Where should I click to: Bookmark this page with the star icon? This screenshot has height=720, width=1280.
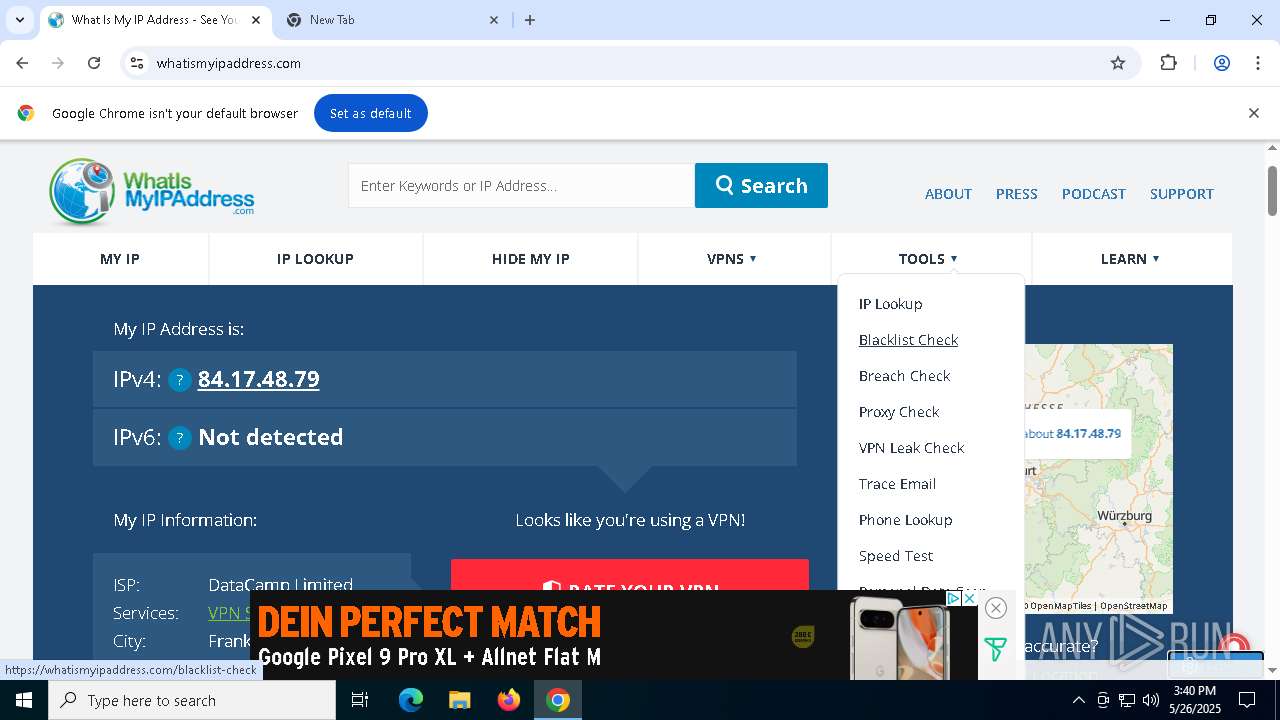[x=1118, y=63]
